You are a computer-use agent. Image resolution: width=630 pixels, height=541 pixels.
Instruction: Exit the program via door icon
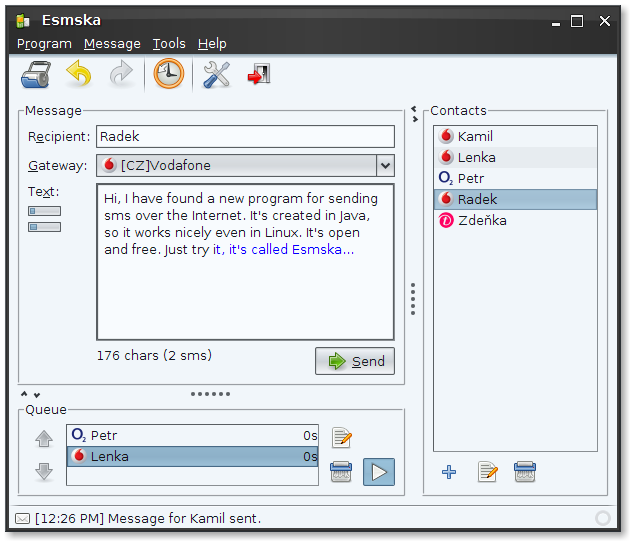point(260,74)
